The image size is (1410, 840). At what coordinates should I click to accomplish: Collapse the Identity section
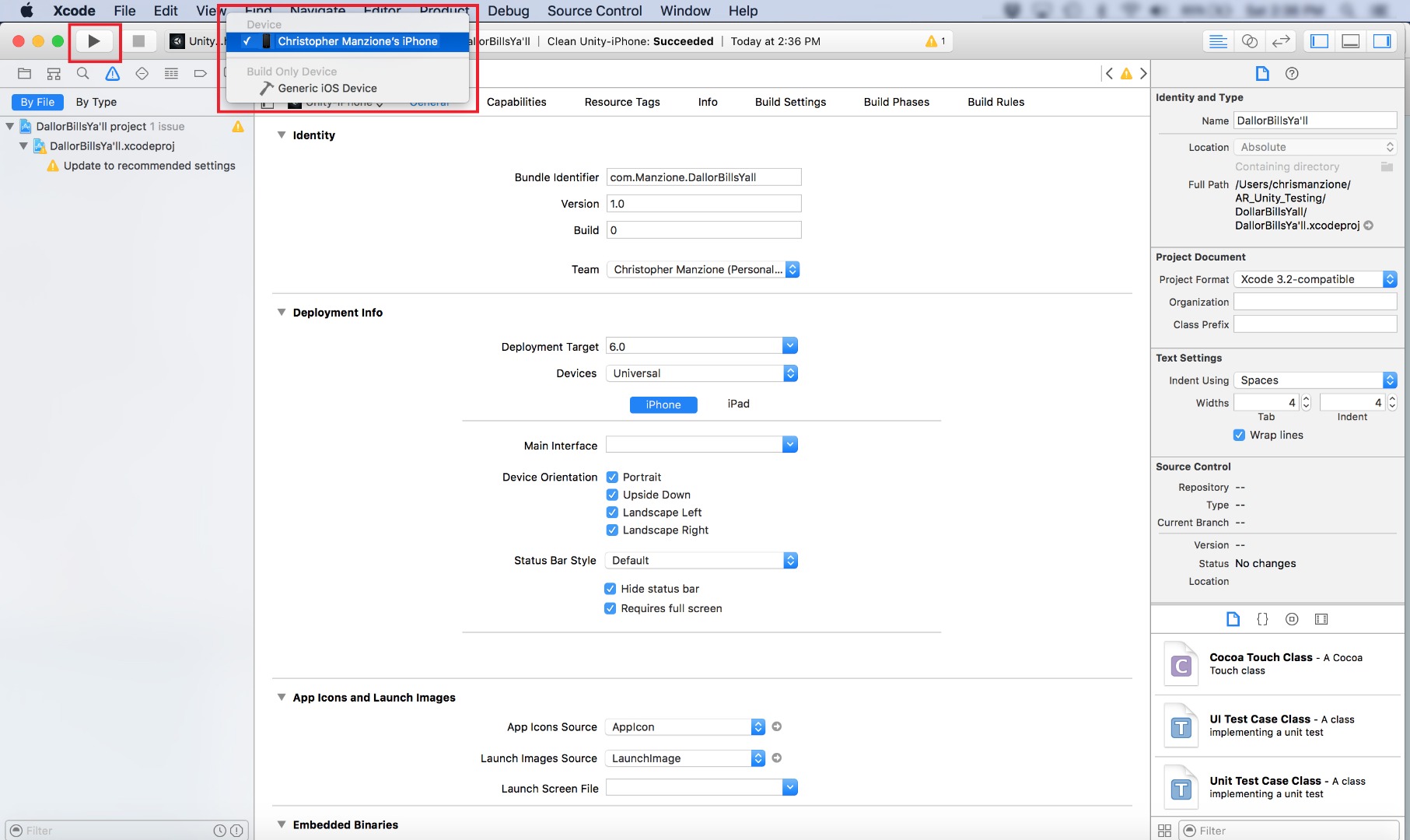(x=282, y=135)
